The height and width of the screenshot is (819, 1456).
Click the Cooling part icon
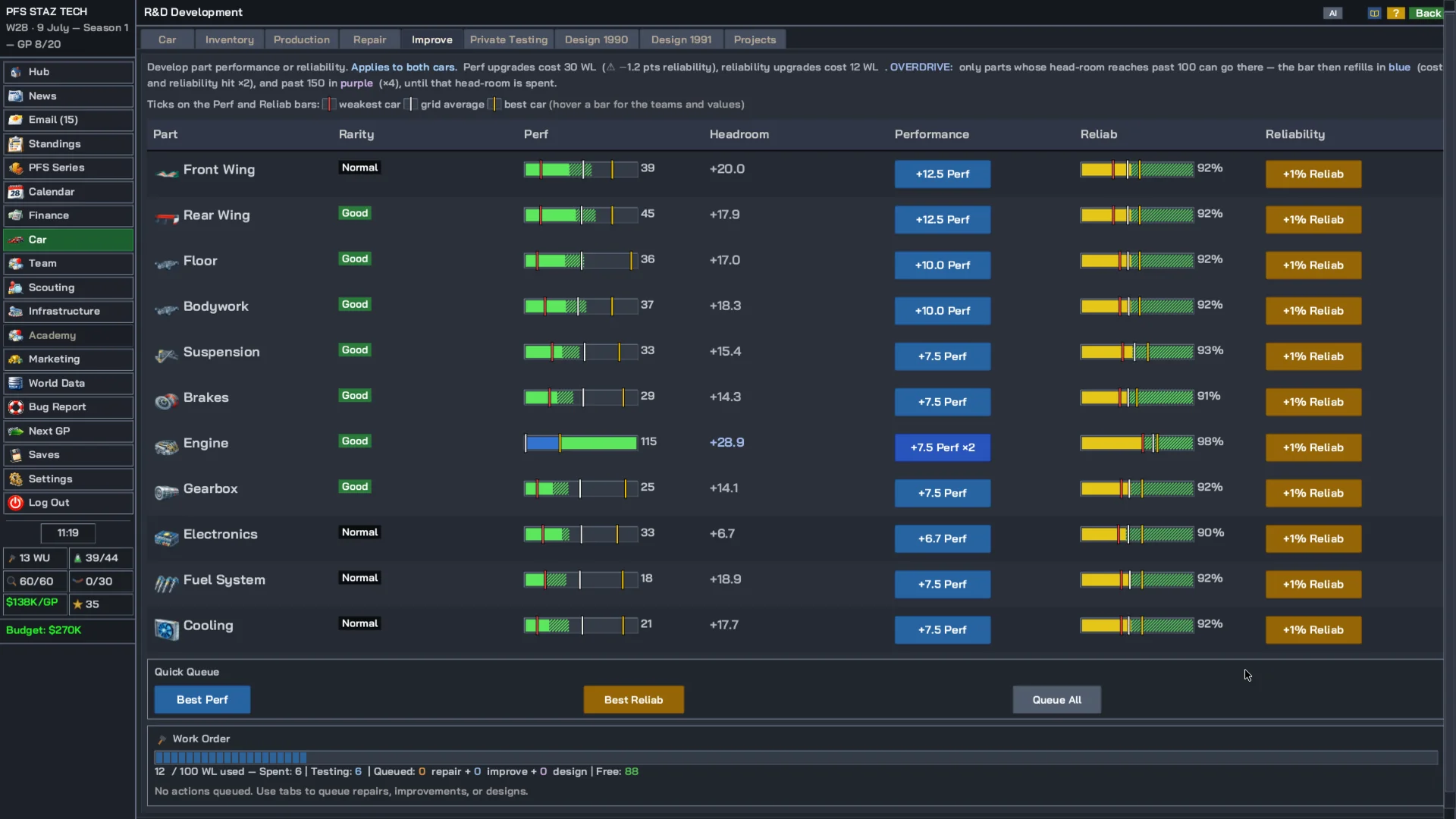click(x=166, y=629)
